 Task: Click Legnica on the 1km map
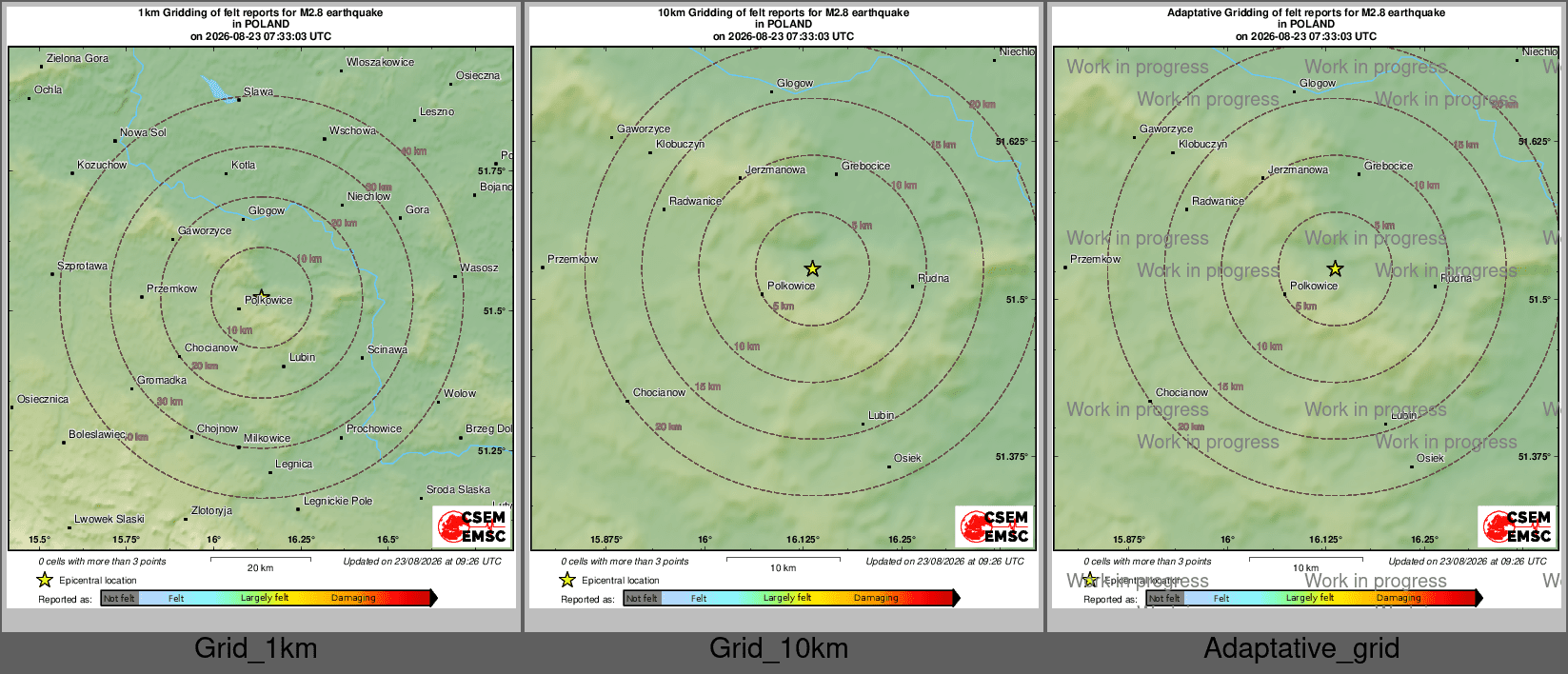click(x=293, y=464)
